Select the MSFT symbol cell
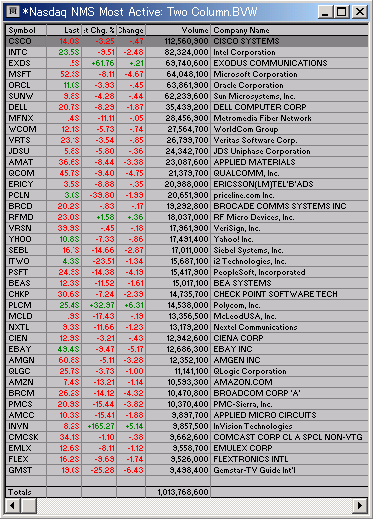This screenshot has height=519, width=373. tap(26, 74)
